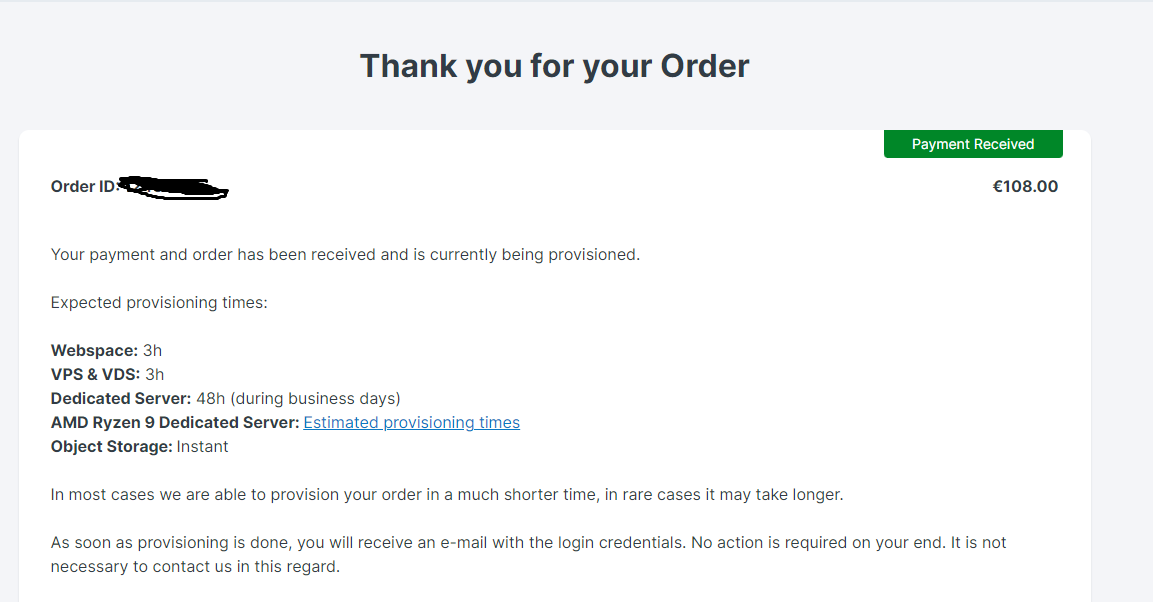The width and height of the screenshot is (1153, 602).
Task: Click the Payment Received badge
Action: 973,144
